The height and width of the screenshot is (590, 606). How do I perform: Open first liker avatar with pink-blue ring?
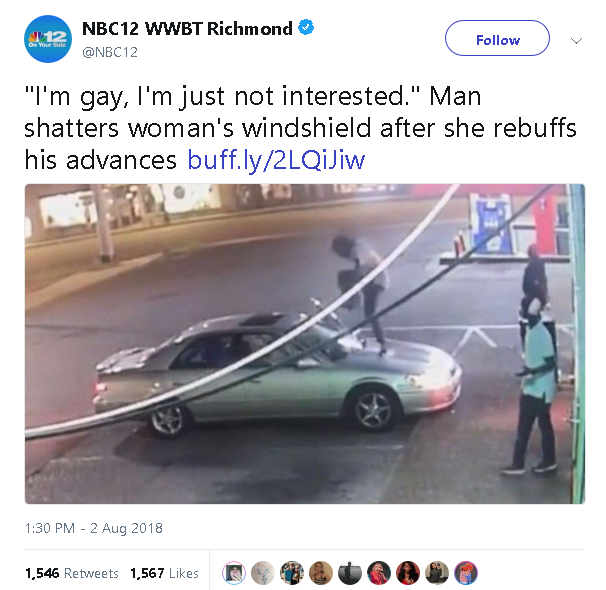tap(234, 573)
